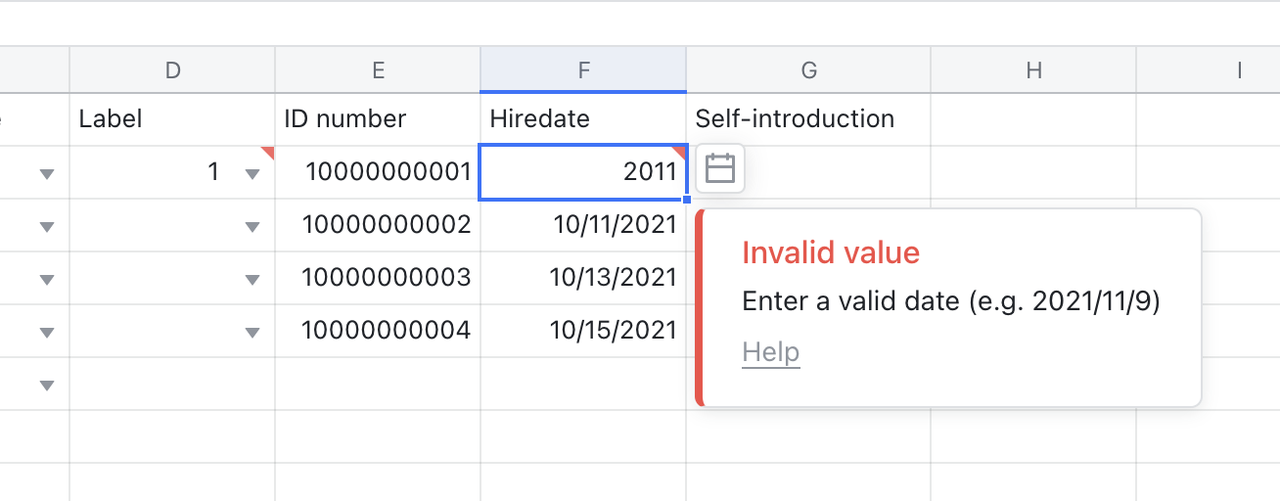
Task: Click the Hiredate cell showing 10/15/2021
Action: (x=583, y=330)
